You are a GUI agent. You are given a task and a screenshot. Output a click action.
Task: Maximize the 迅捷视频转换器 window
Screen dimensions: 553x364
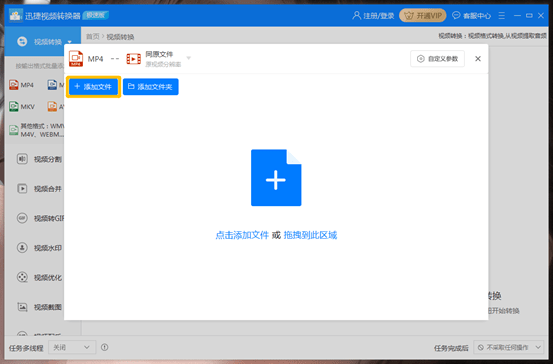(529, 16)
